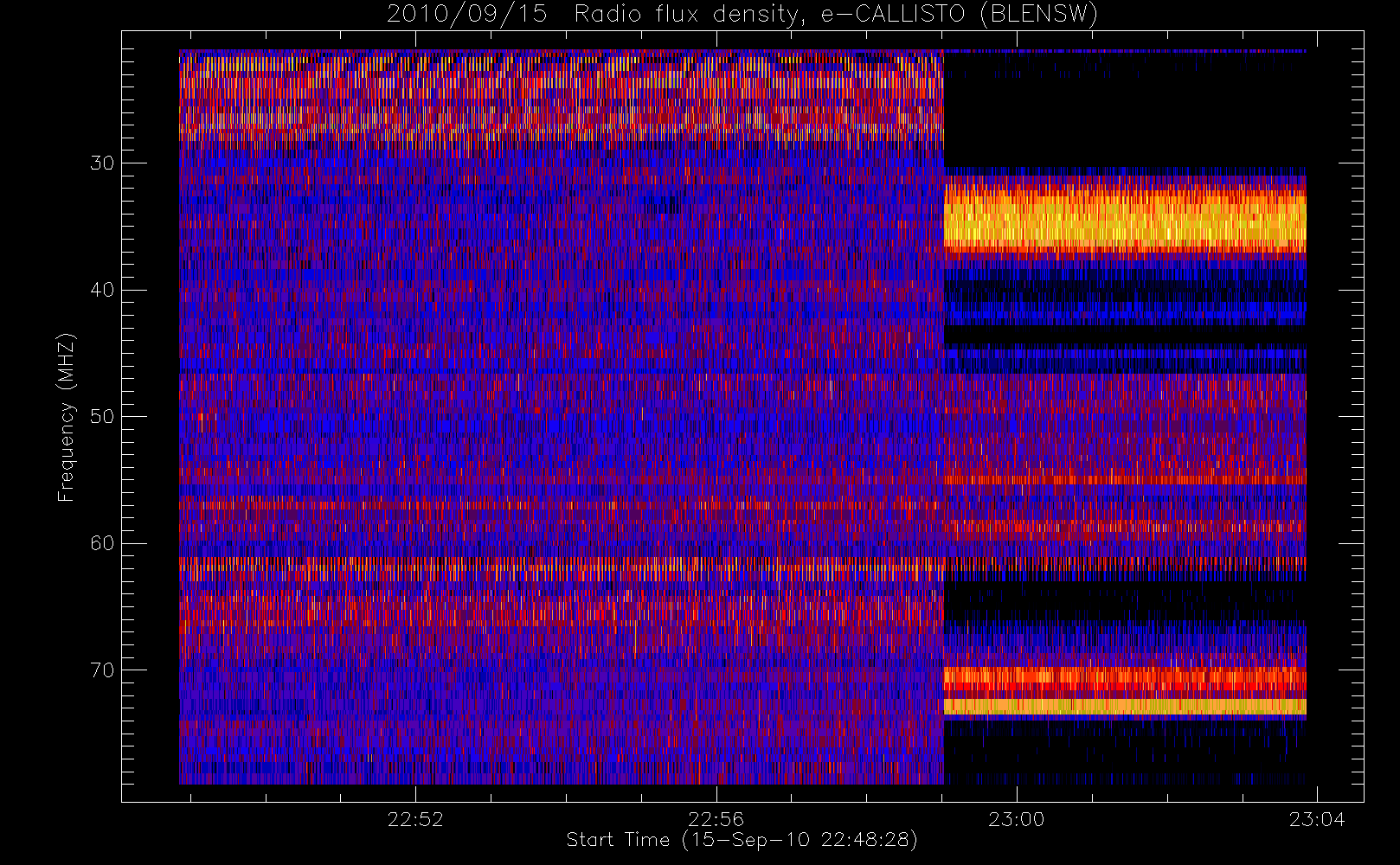The height and width of the screenshot is (865, 1400).
Task: Click the 30 frequency tick label
Action: (102, 163)
